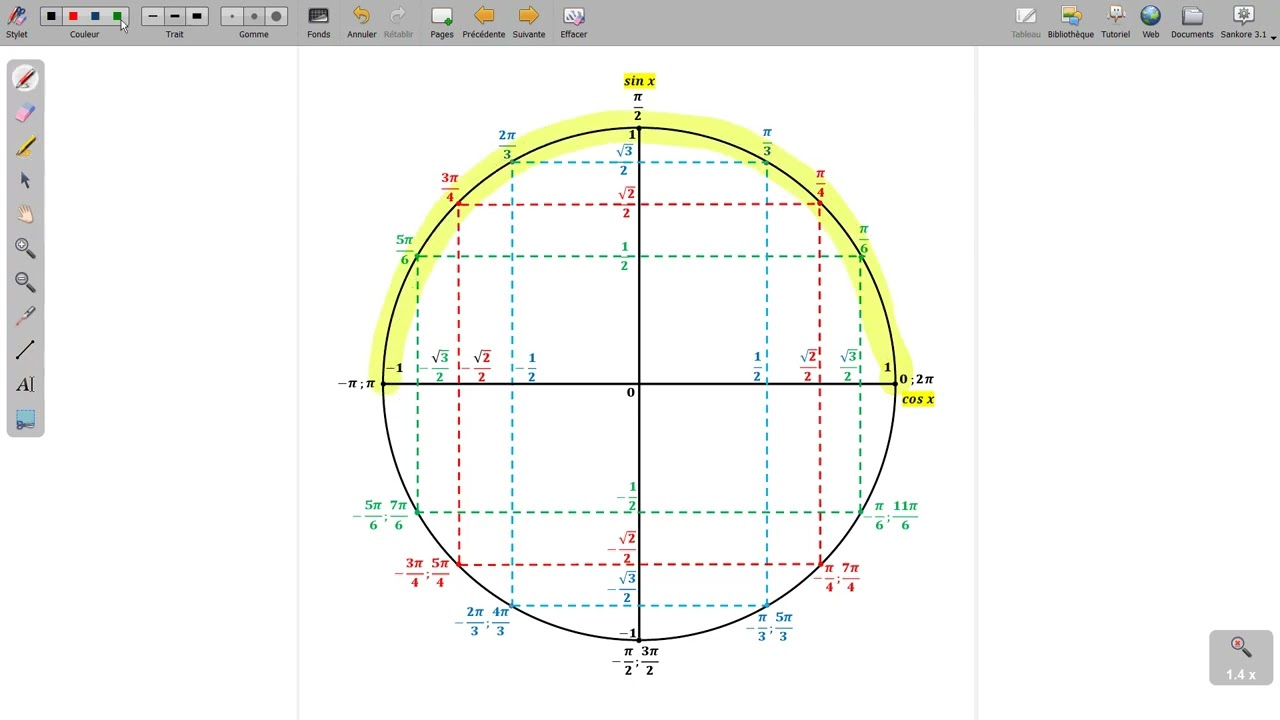Viewport: 1280px width, 720px height.
Task: Select the screen capture tool
Action: [26, 419]
